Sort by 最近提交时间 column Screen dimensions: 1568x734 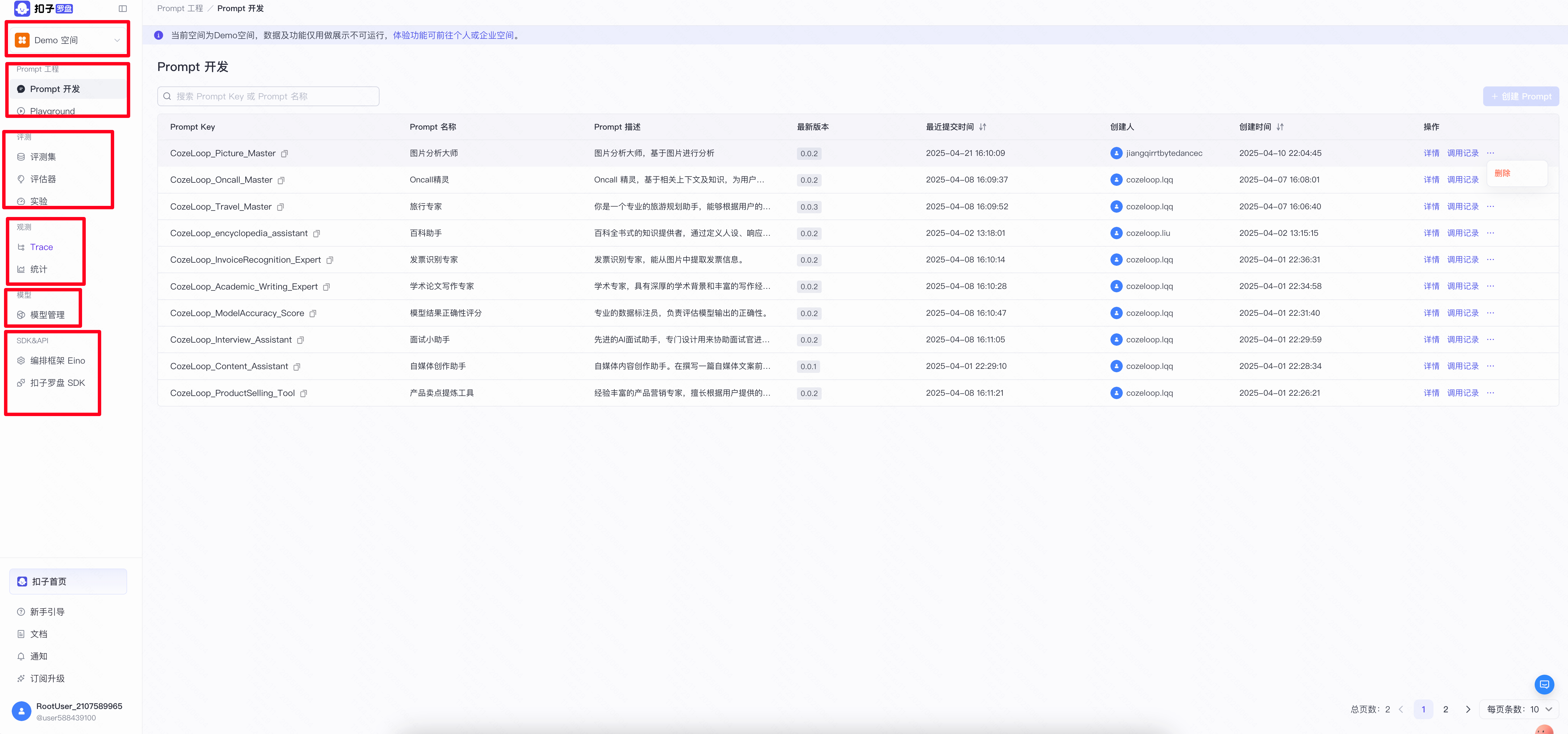point(982,127)
